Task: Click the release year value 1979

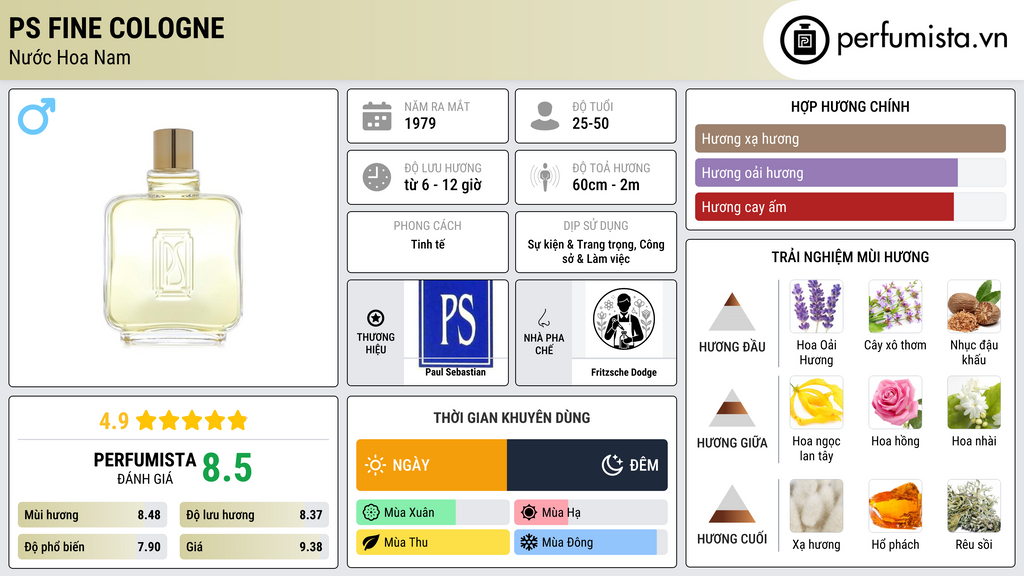Action: [x=420, y=123]
